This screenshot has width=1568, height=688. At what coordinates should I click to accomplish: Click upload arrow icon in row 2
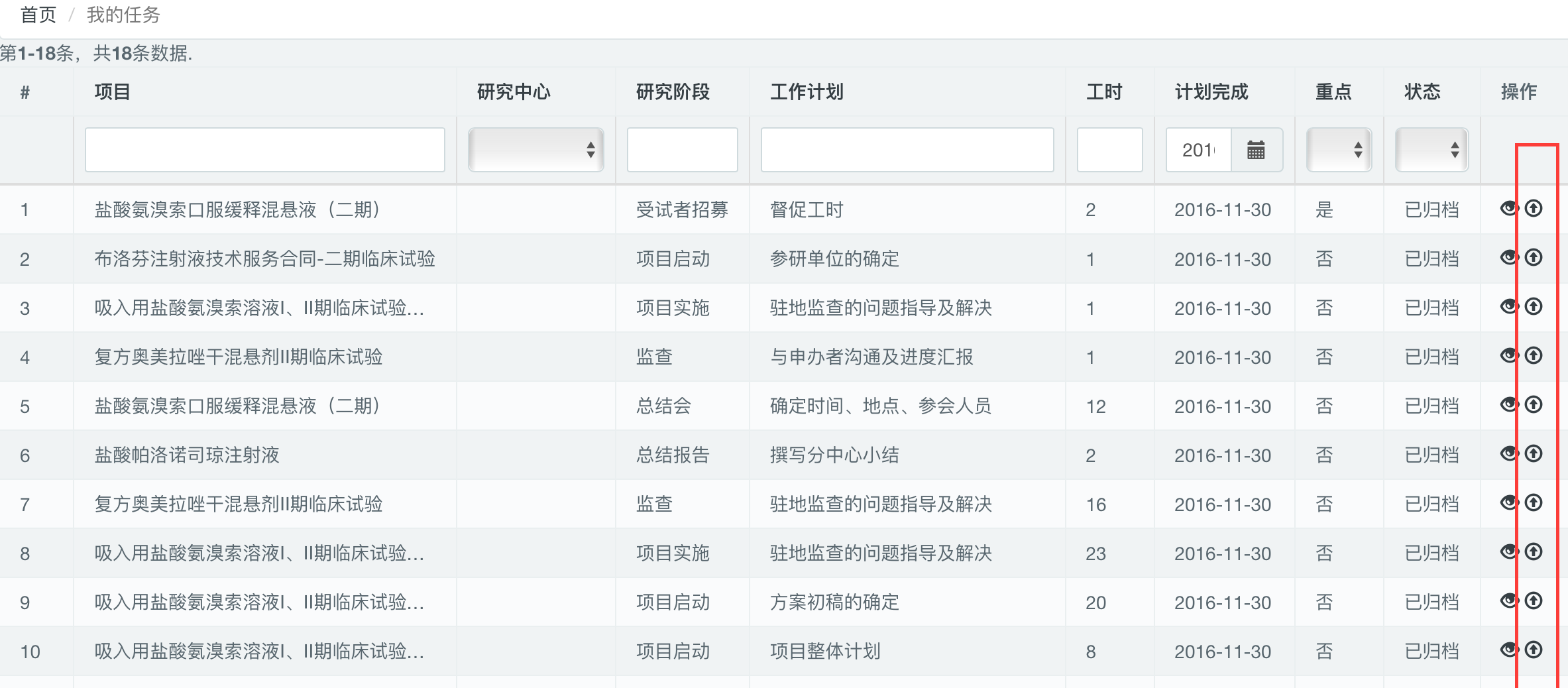point(1534,258)
